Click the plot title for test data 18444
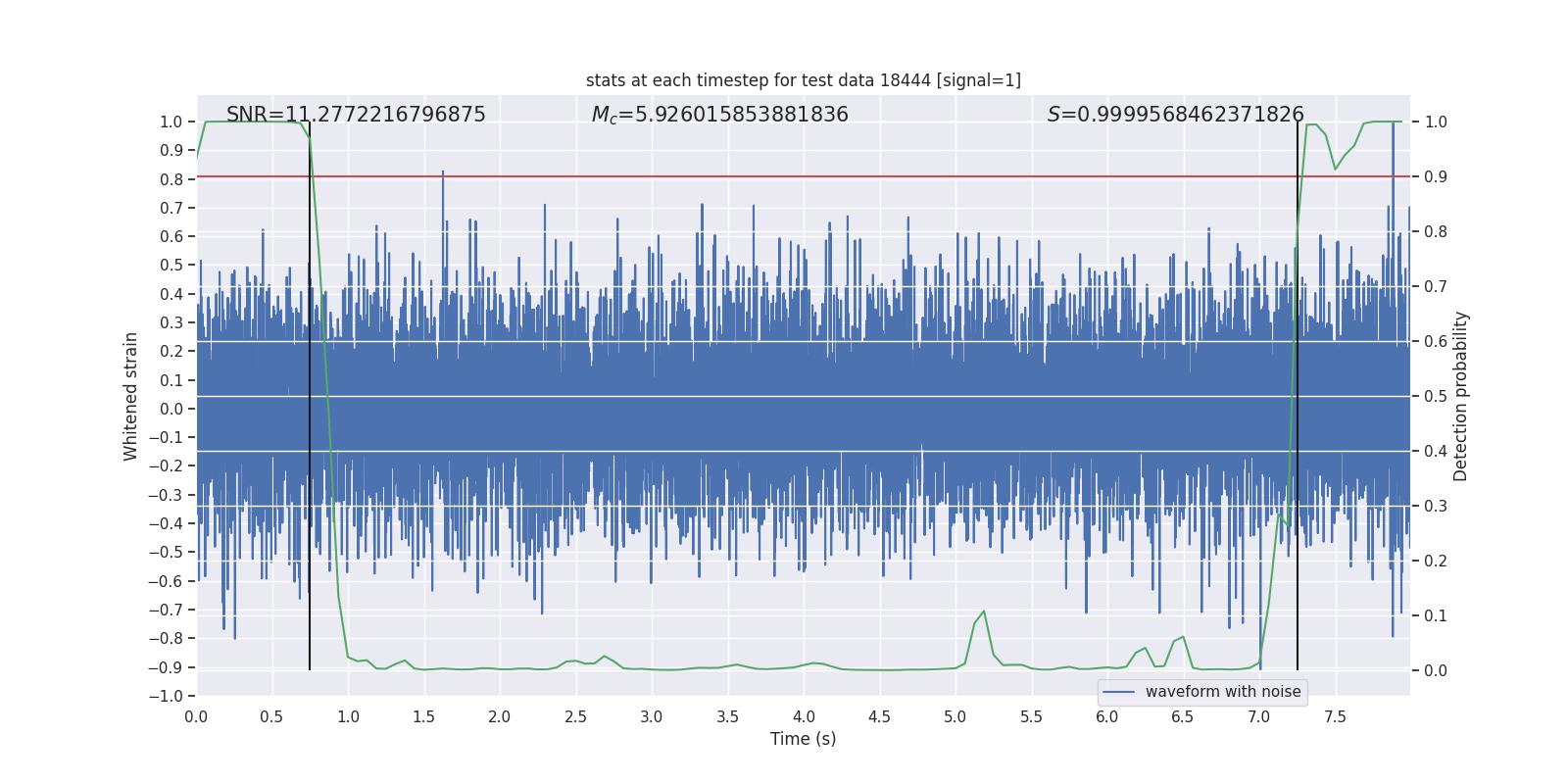The width and height of the screenshot is (1568, 784). click(803, 80)
